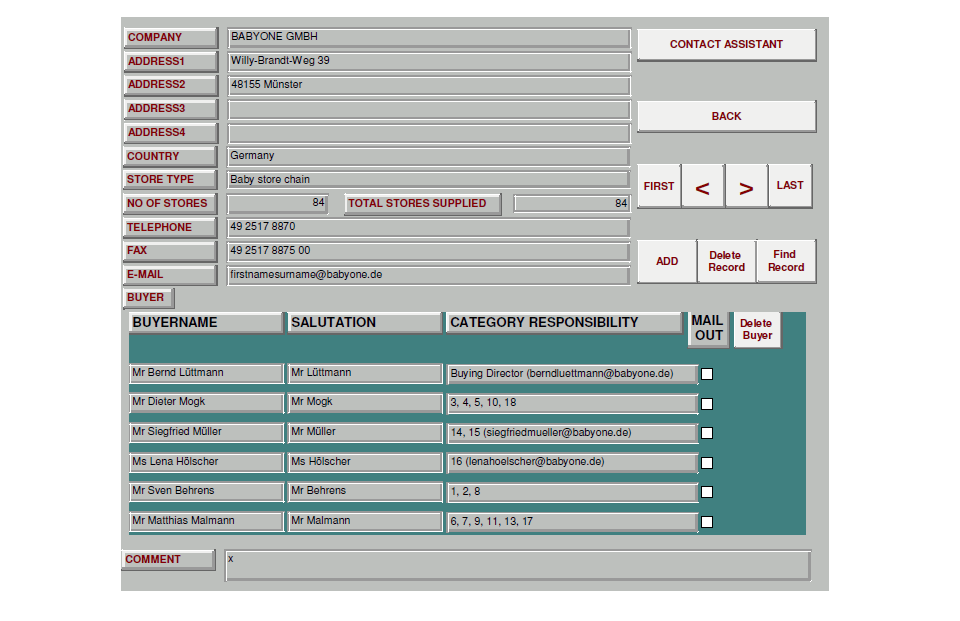Click Delete Record button
This screenshot has height=621, width=960.
[727, 262]
